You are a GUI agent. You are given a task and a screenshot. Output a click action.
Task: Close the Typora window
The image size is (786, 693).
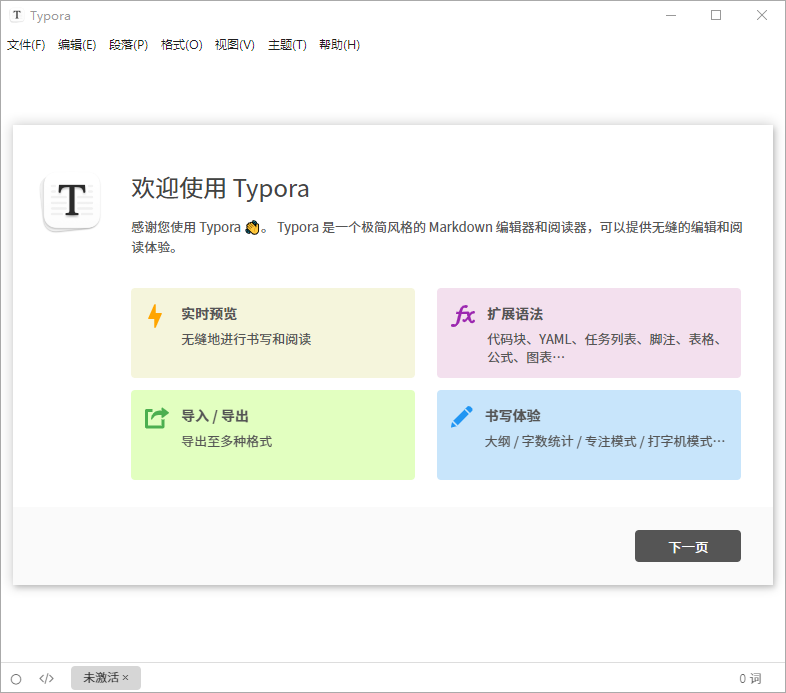[761, 16]
